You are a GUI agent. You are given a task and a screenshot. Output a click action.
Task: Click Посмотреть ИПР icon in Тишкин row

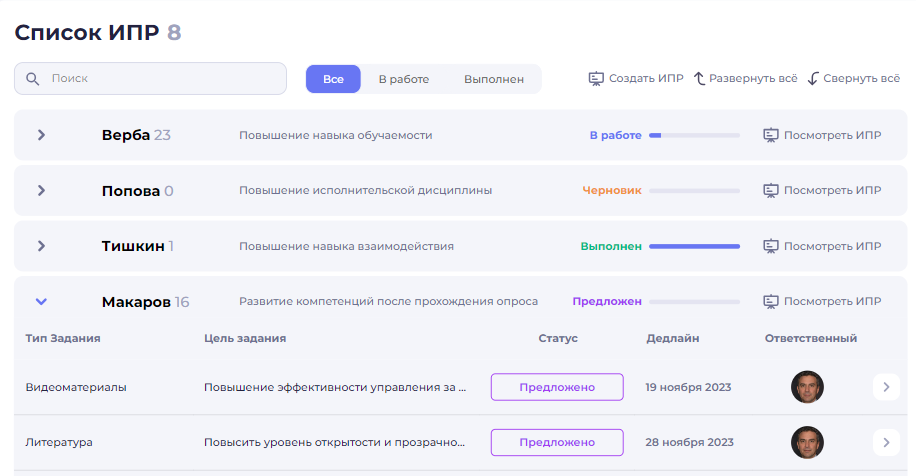coord(771,246)
